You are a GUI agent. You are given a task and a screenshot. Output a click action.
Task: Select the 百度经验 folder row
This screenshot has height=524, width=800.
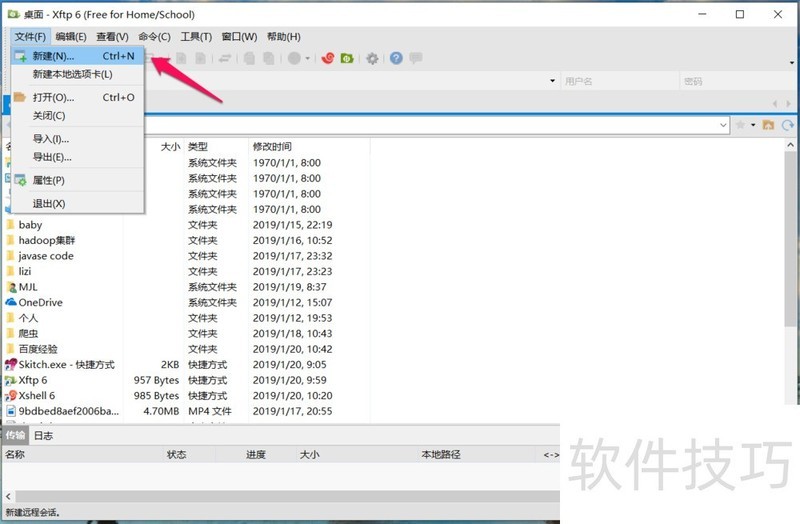pos(187,349)
